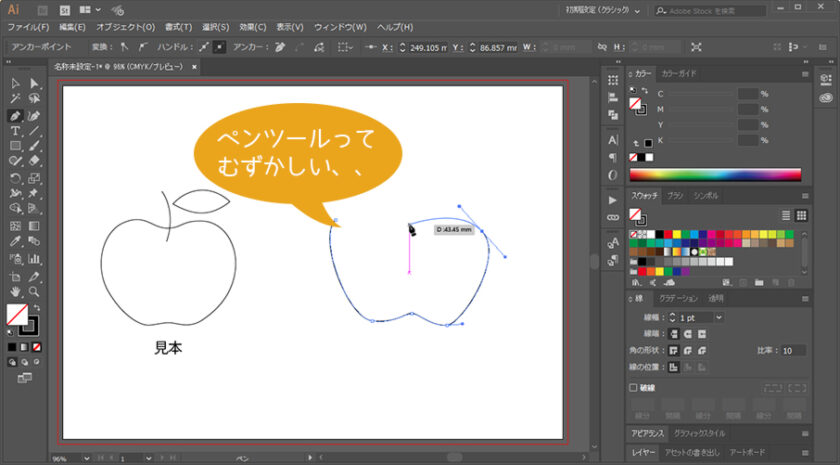Open the Layers panel options menu
This screenshot has width=840, height=465.
coord(805,452)
